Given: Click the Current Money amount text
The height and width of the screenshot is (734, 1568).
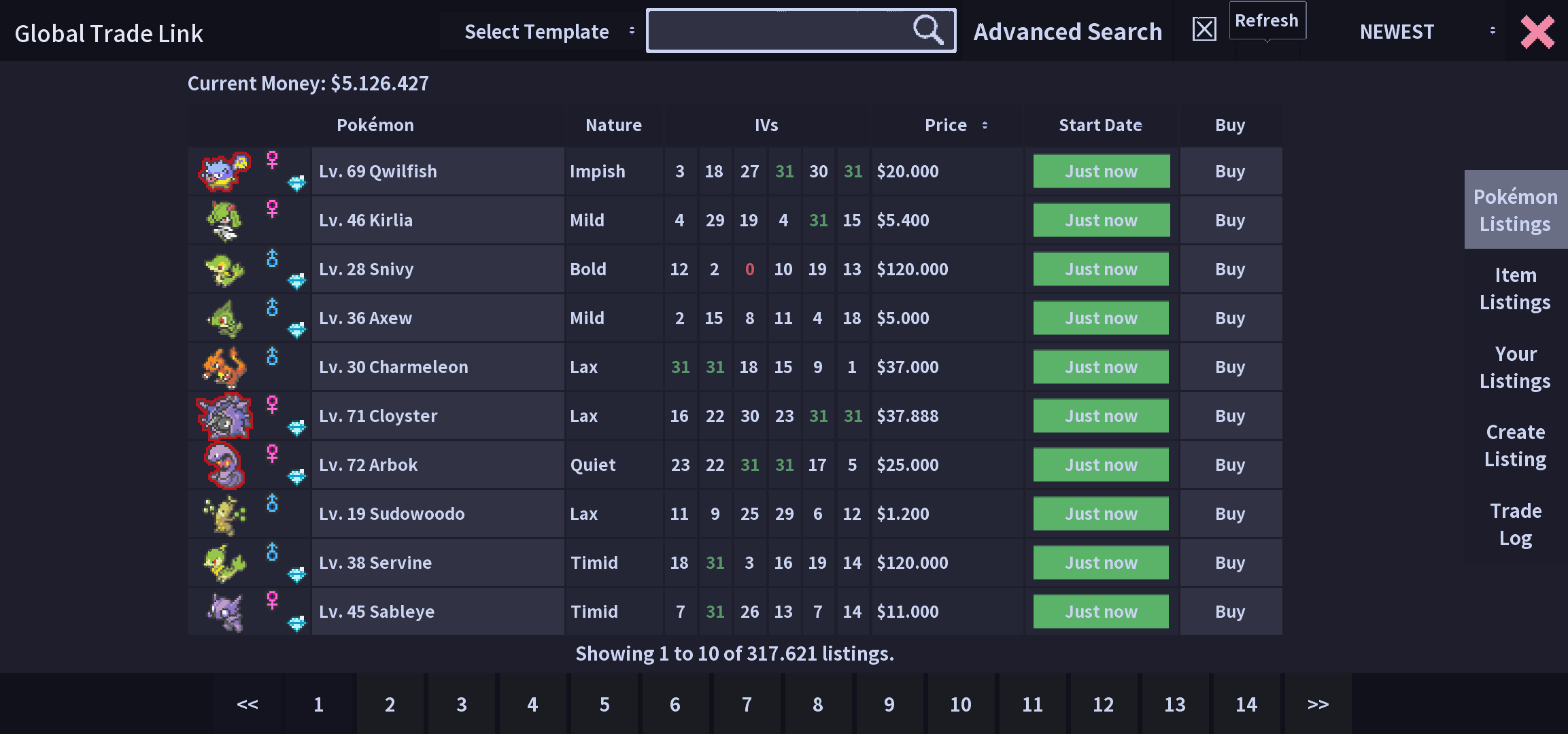Looking at the screenshot, I should (308, 84).
